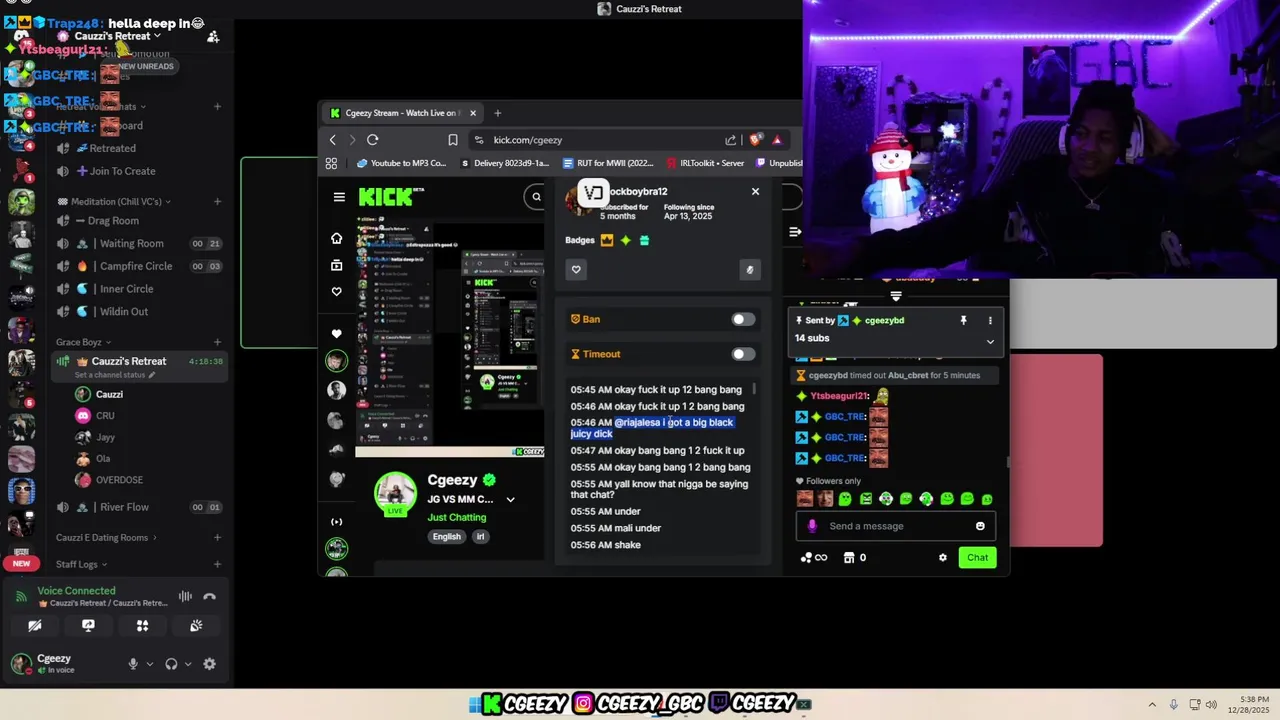Open emoji picker in chat input

pos(980,526)
